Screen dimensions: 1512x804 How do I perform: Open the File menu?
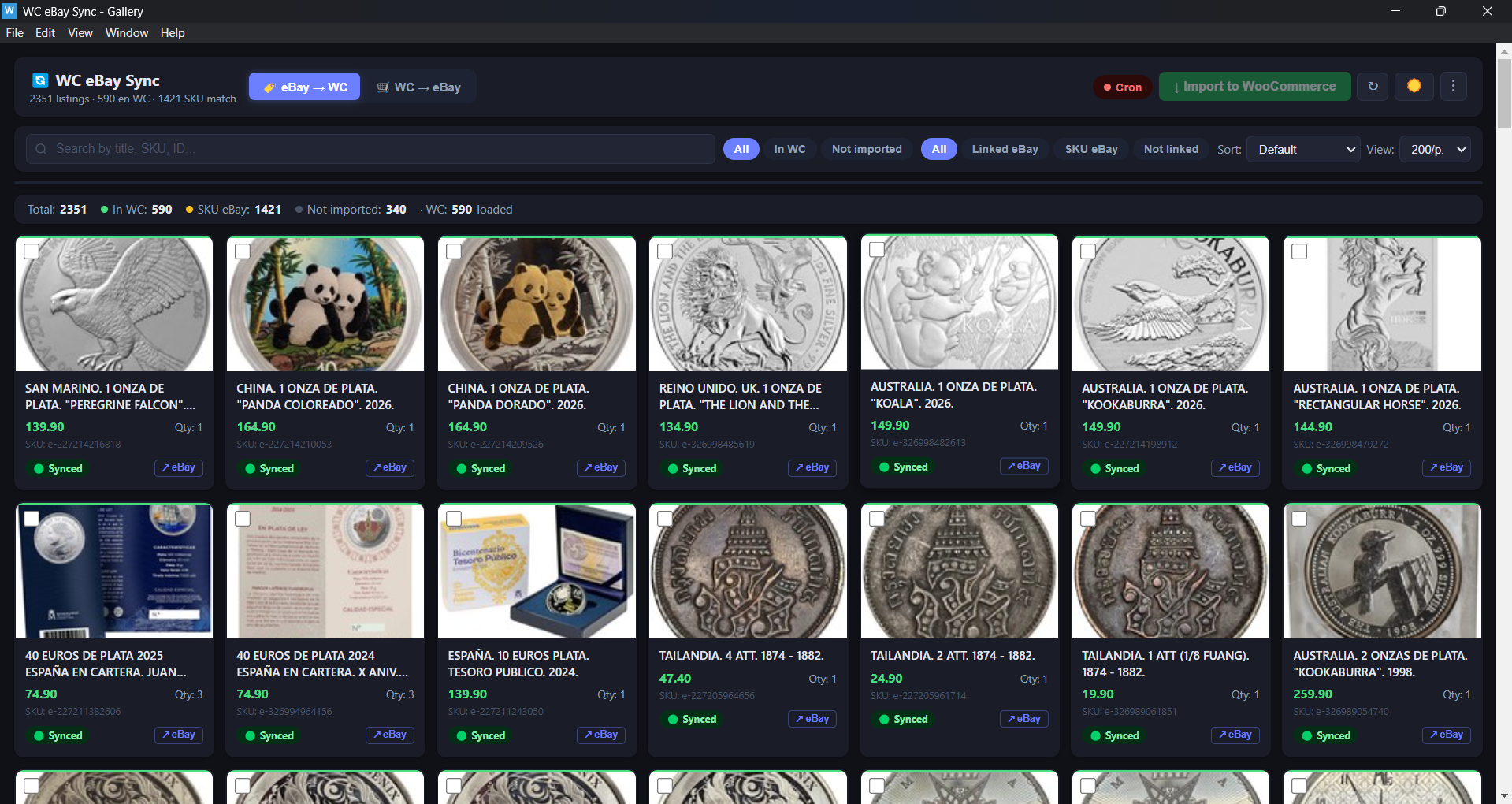coord(14,33)
